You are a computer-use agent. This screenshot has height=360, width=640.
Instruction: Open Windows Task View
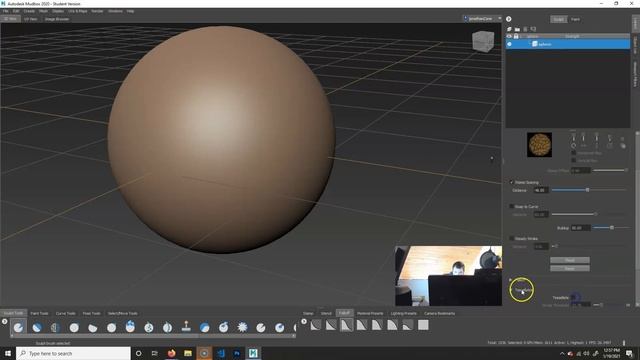154,353
